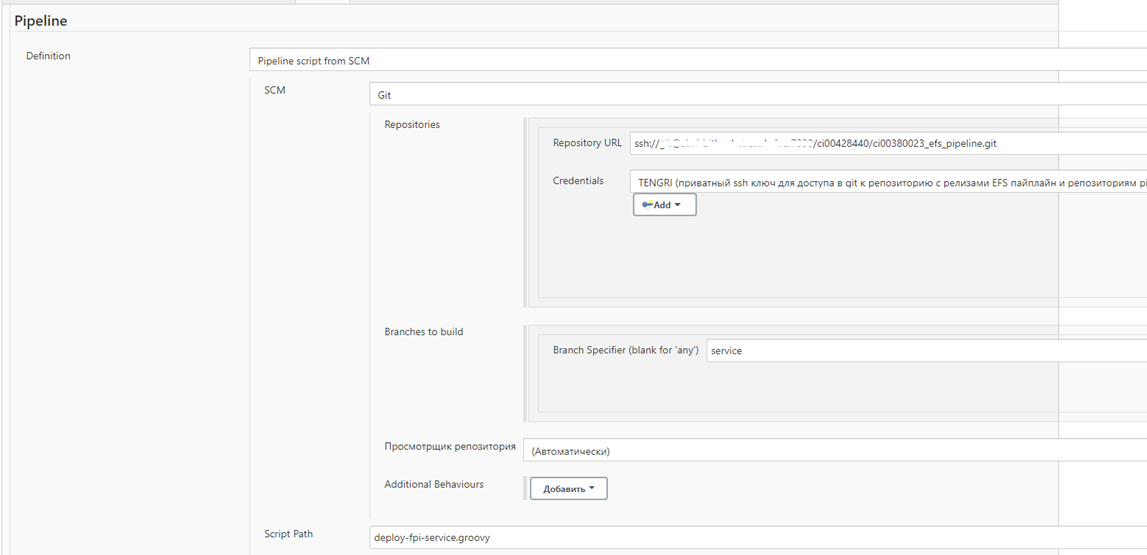Click the key icon on Add credentials button
This screenshot has width=1147, height=555.
point(646,205)
